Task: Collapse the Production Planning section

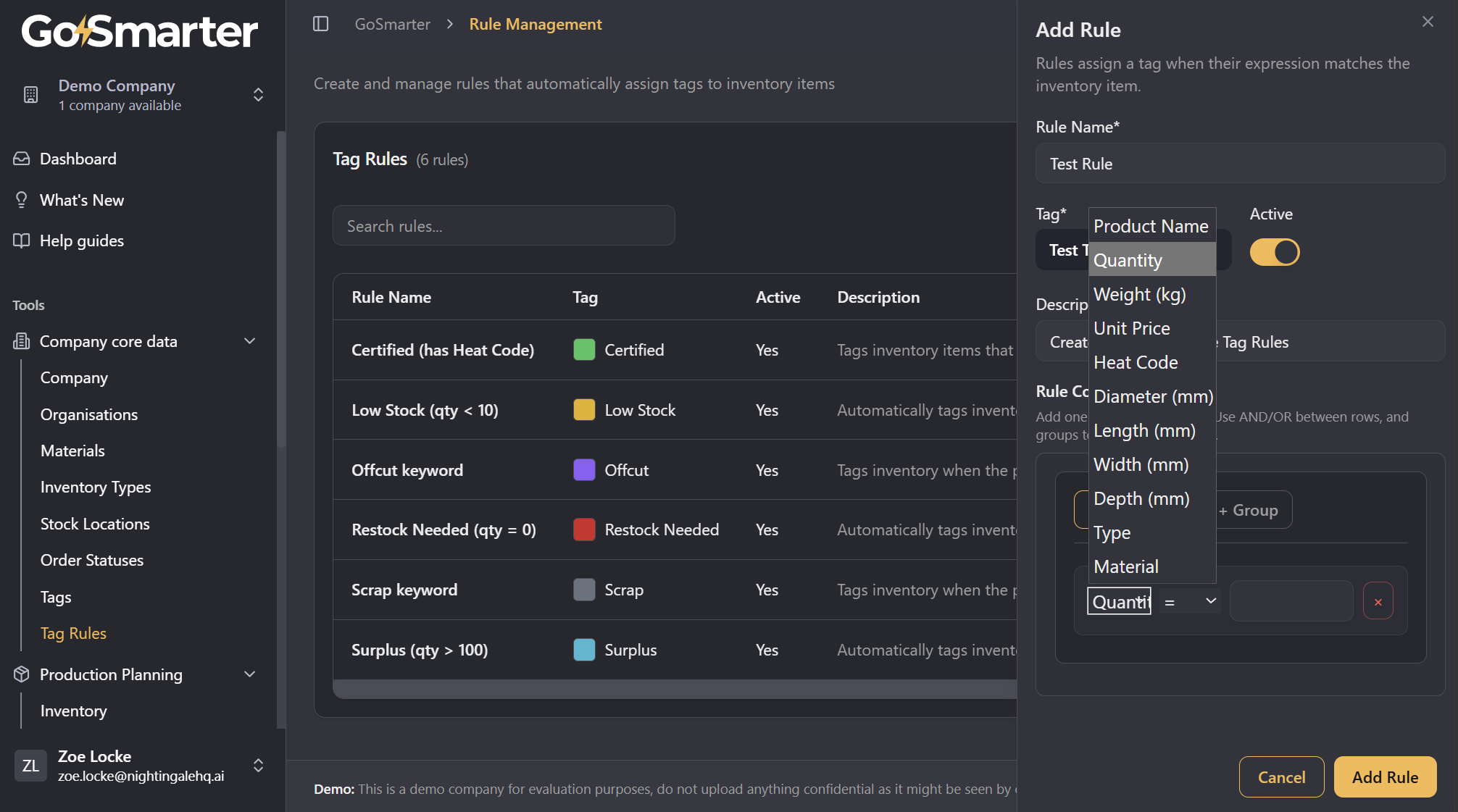Action: (250, 674)
